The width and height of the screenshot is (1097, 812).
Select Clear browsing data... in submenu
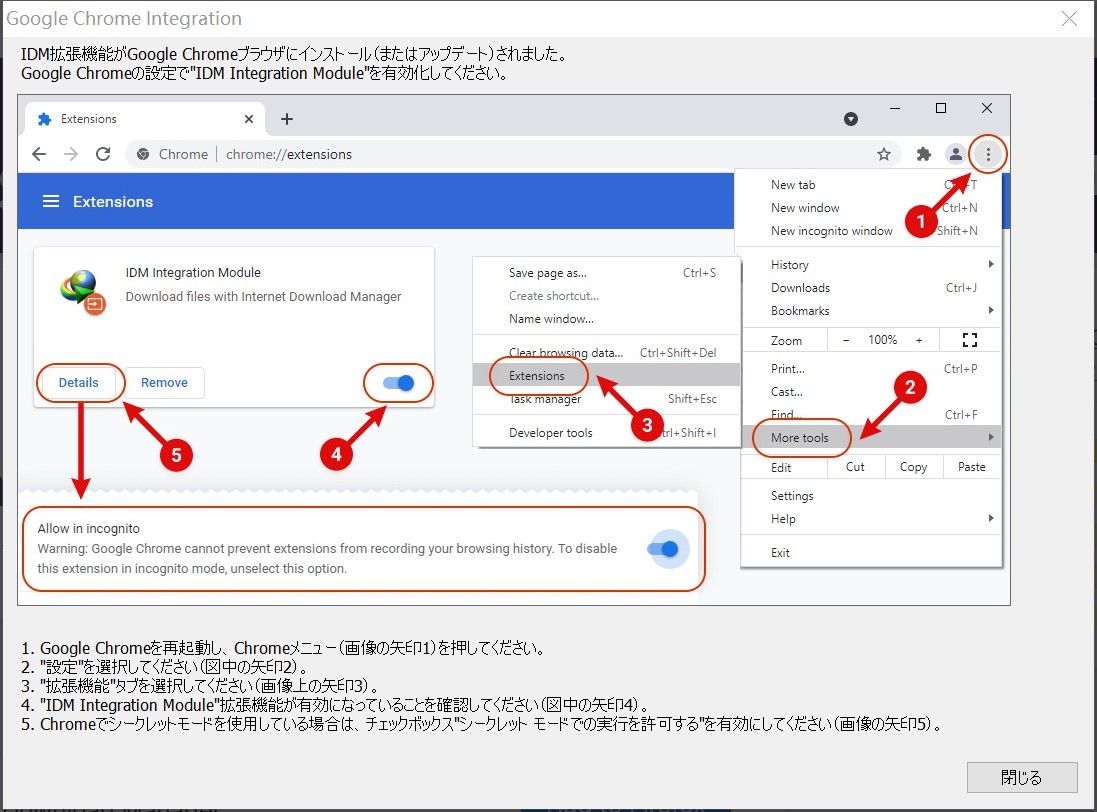[565, 352]
